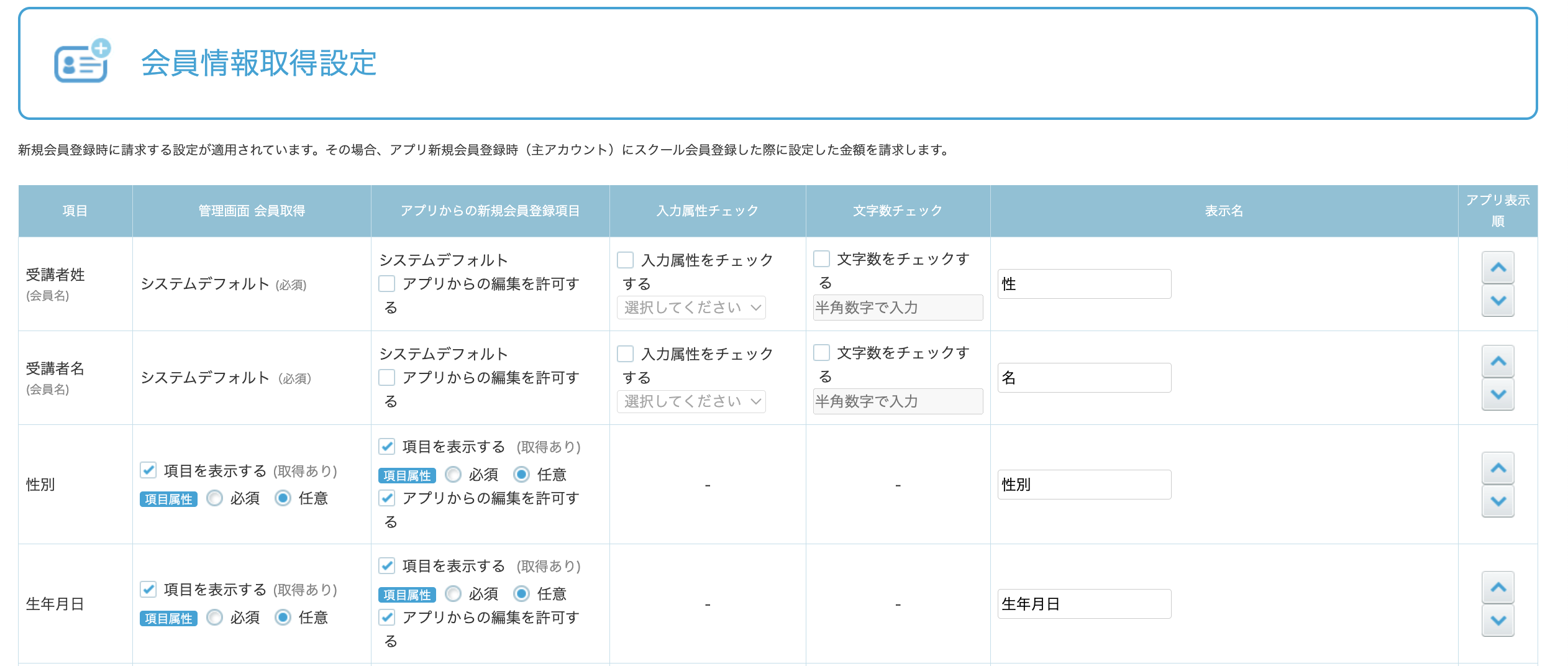Open 選択してください dropdown for 受講者姓
Image resolution: width=1568 pixels, height=666 pixels.
tap(691, 308)
